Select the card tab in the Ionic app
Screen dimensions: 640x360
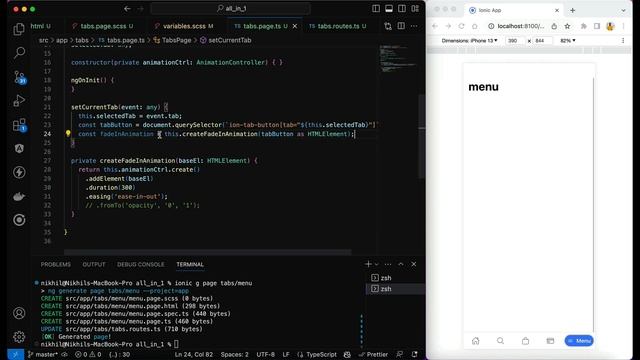click(x=550, y=341)
